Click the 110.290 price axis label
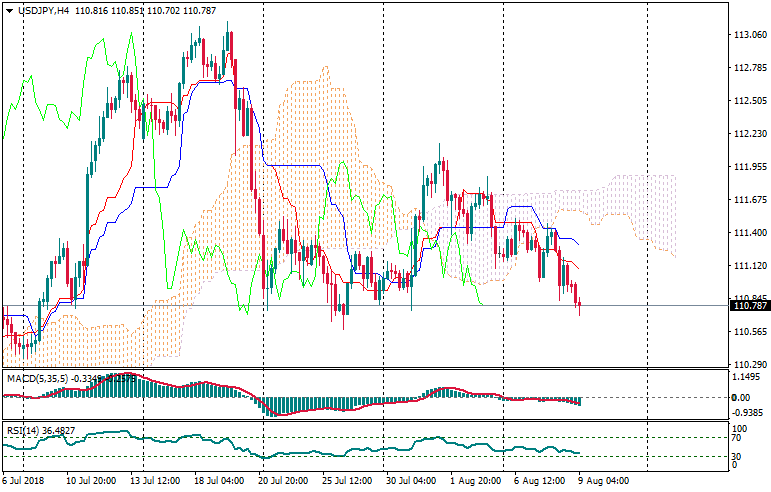The image size is (771, 492). [750, 365]
